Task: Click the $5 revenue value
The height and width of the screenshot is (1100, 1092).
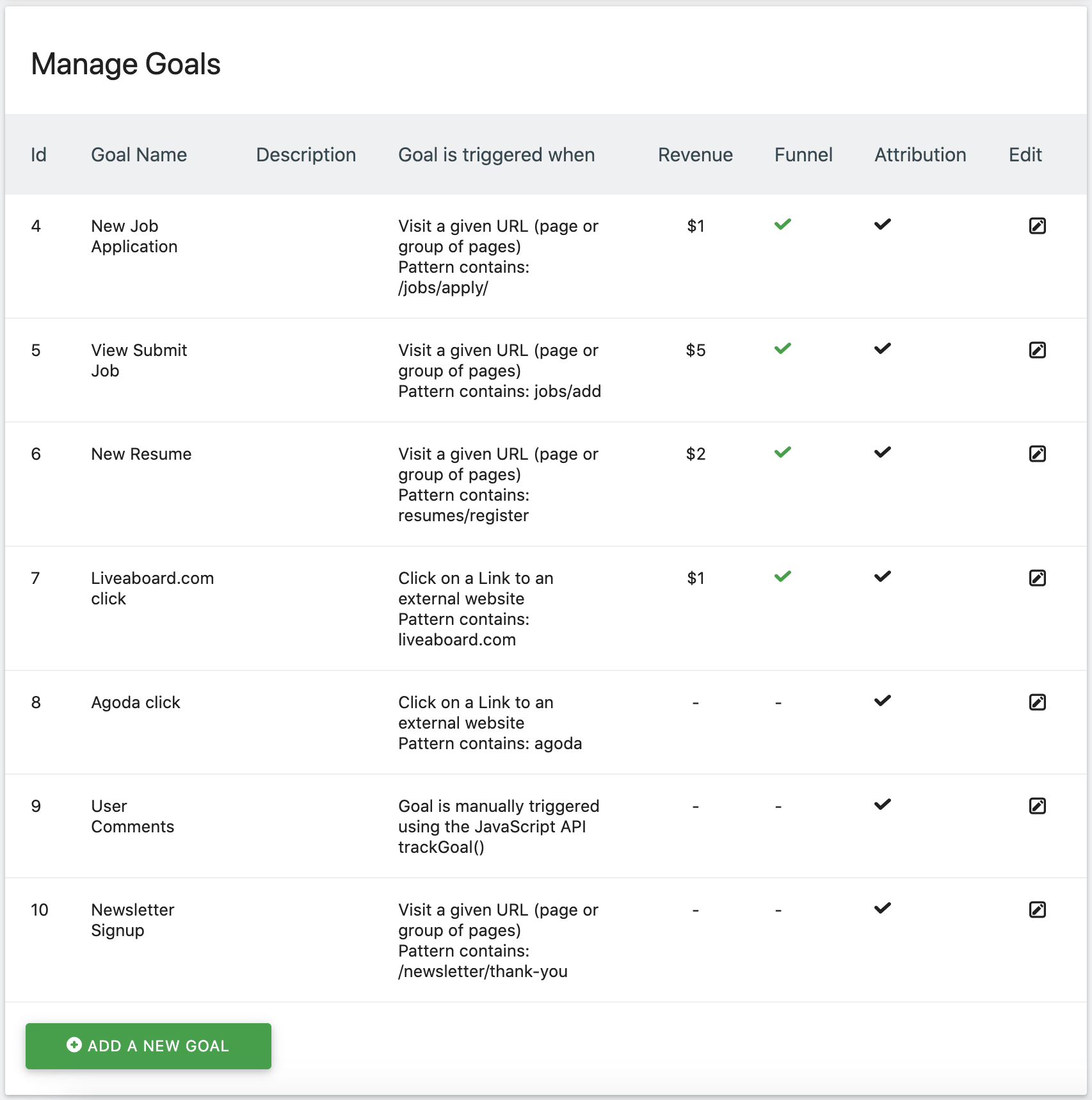Action: click(x=695, y=350)
